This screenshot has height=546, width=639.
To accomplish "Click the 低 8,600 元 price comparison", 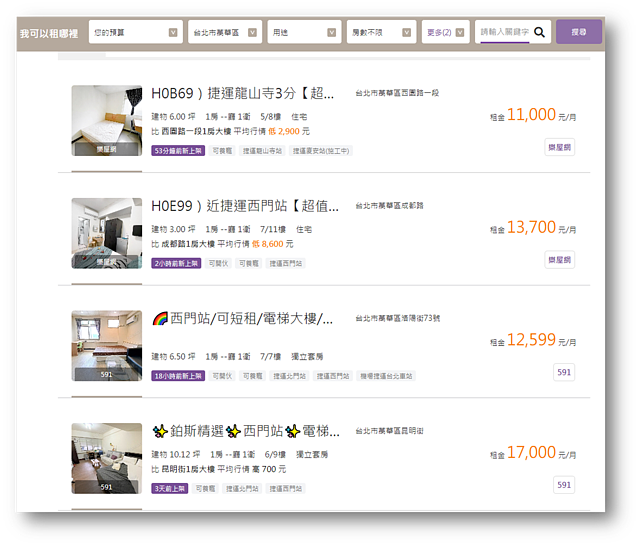I will [x=273, y=244].
